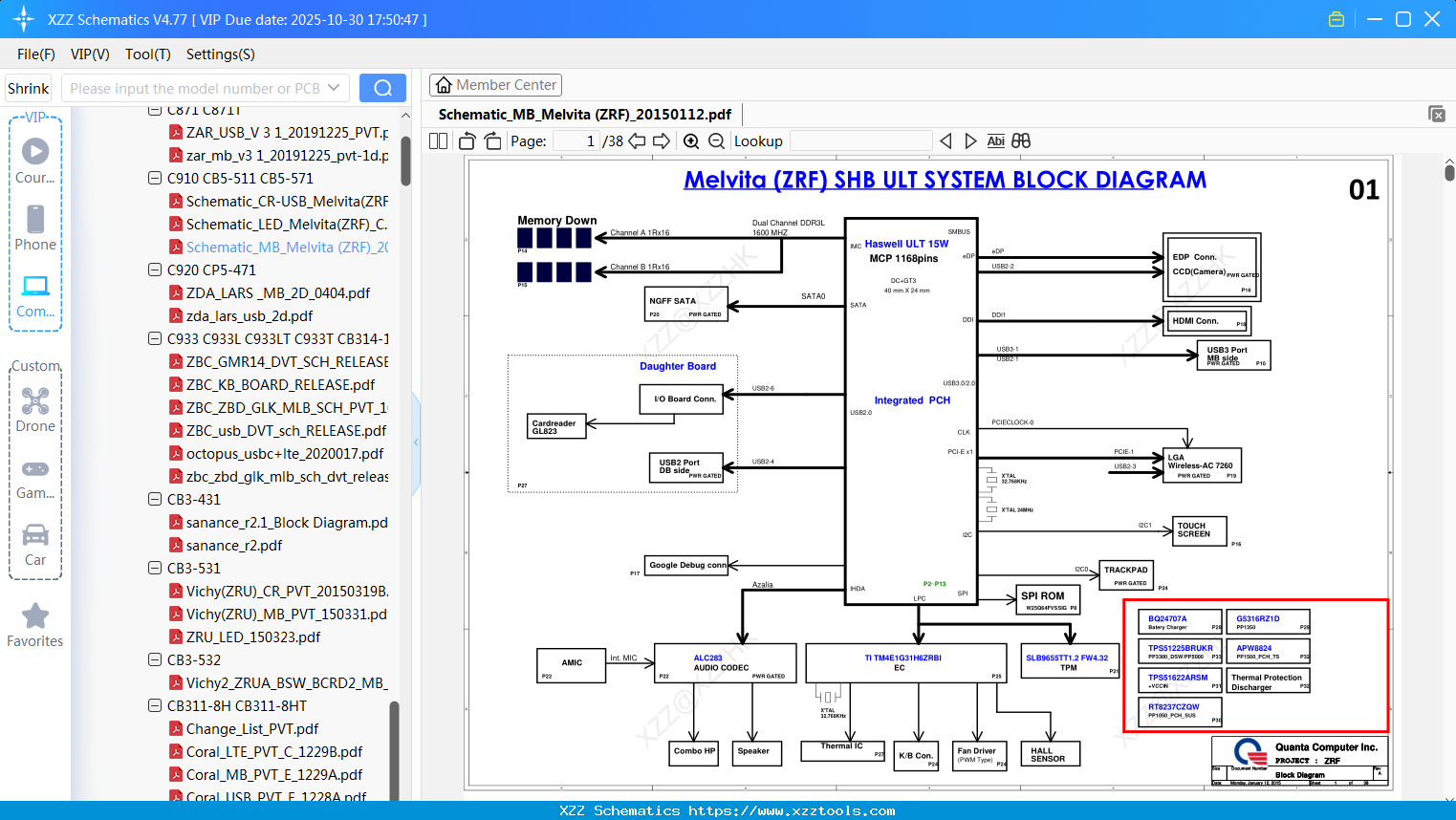This screenshot has height=820, width=1456.
Task: Click the detach panel icon at top right of viewer
Action: 1436,114
